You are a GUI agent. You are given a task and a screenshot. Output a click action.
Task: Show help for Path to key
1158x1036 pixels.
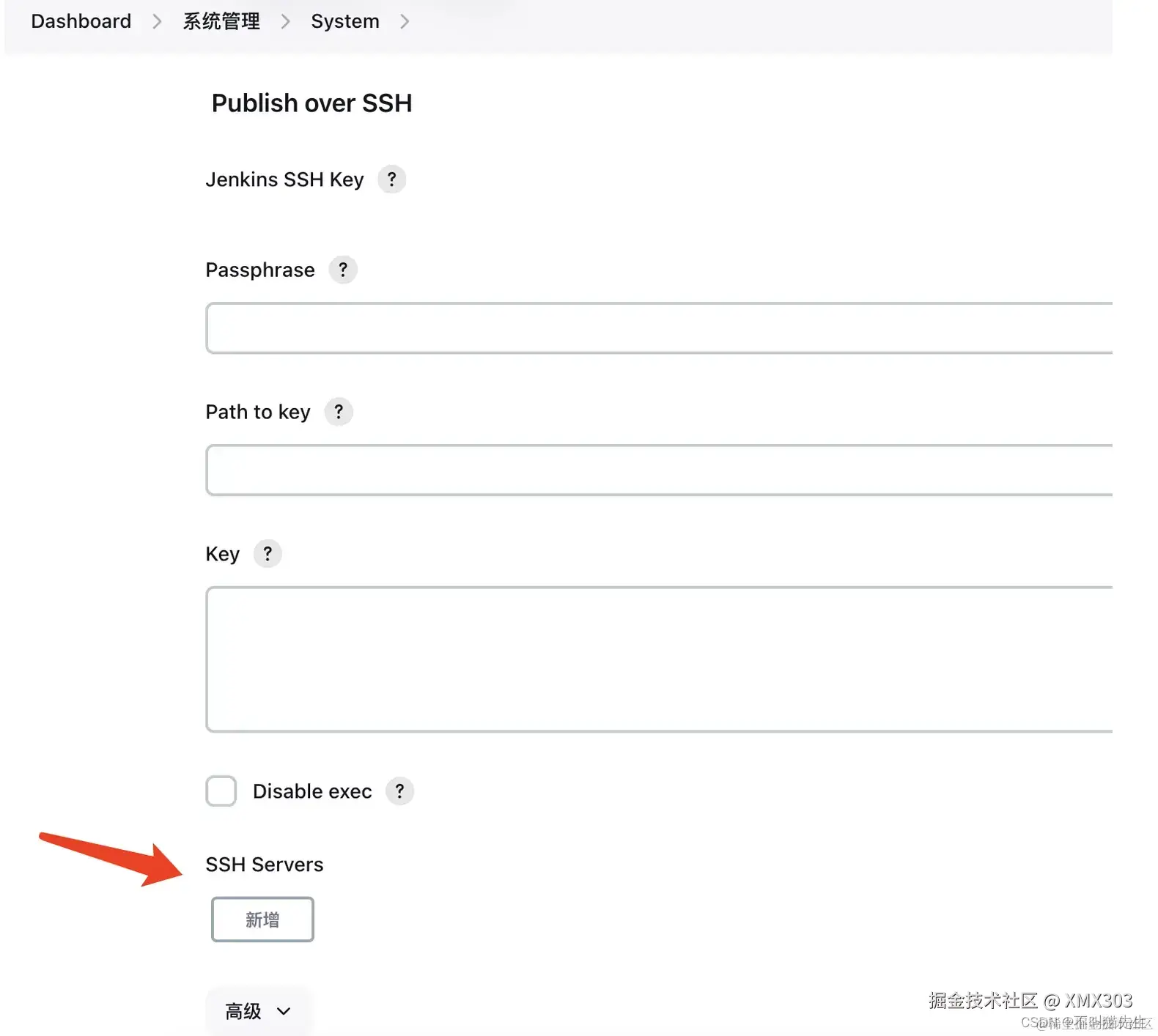tap(338, 412)
